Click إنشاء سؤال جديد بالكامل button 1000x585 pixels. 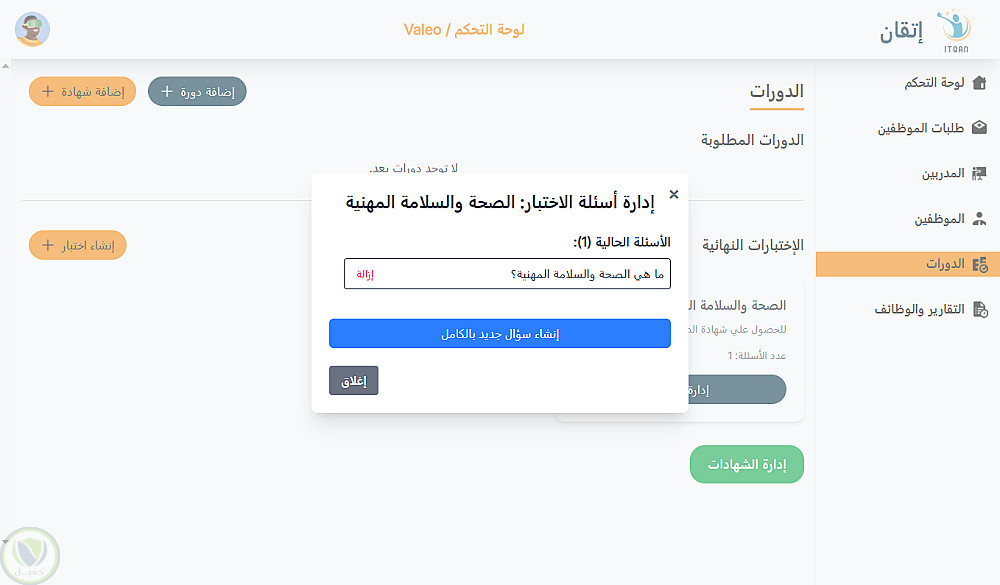click(x=500, y=334)
